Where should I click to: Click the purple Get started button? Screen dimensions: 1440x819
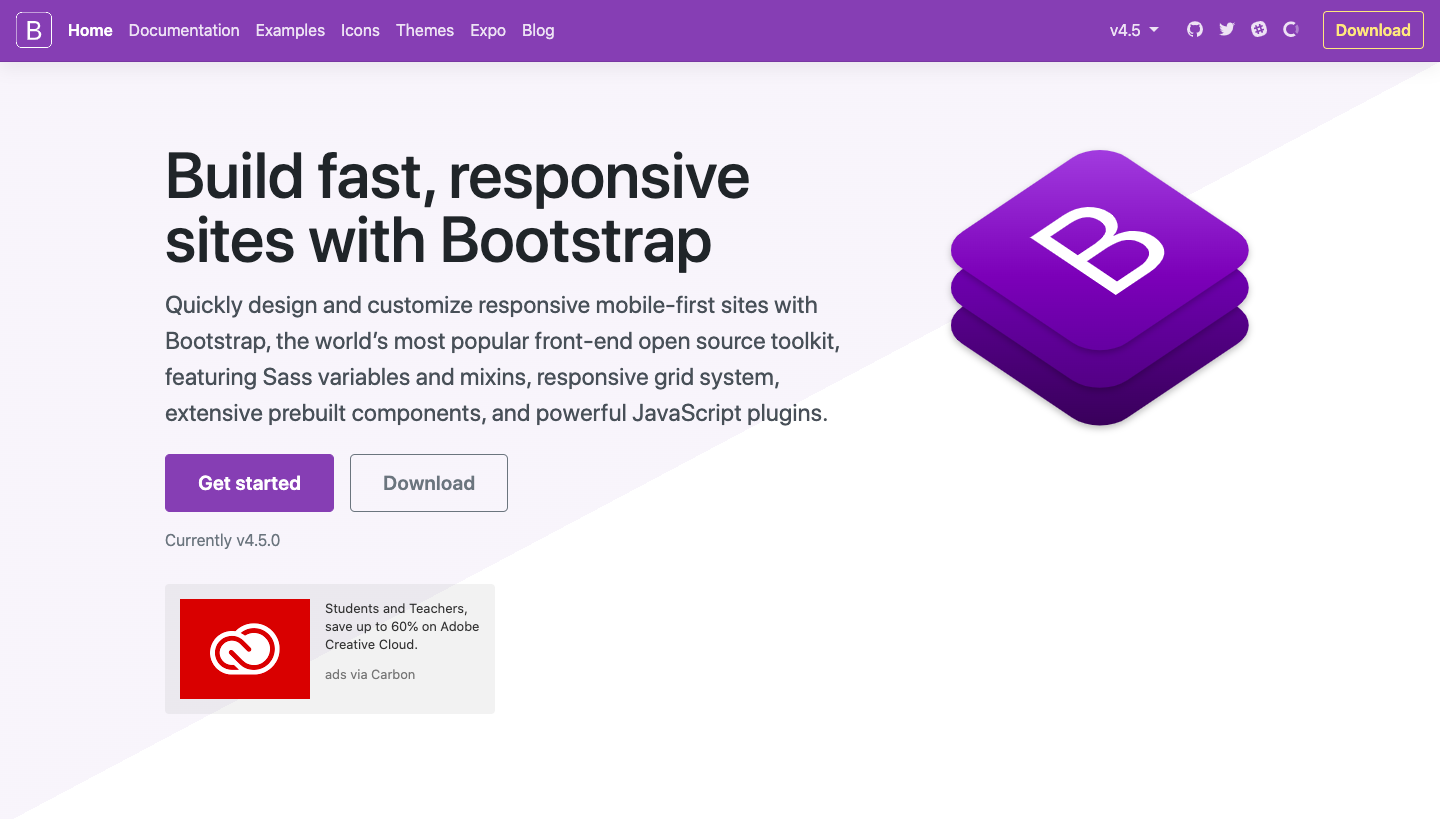[249, 483]
